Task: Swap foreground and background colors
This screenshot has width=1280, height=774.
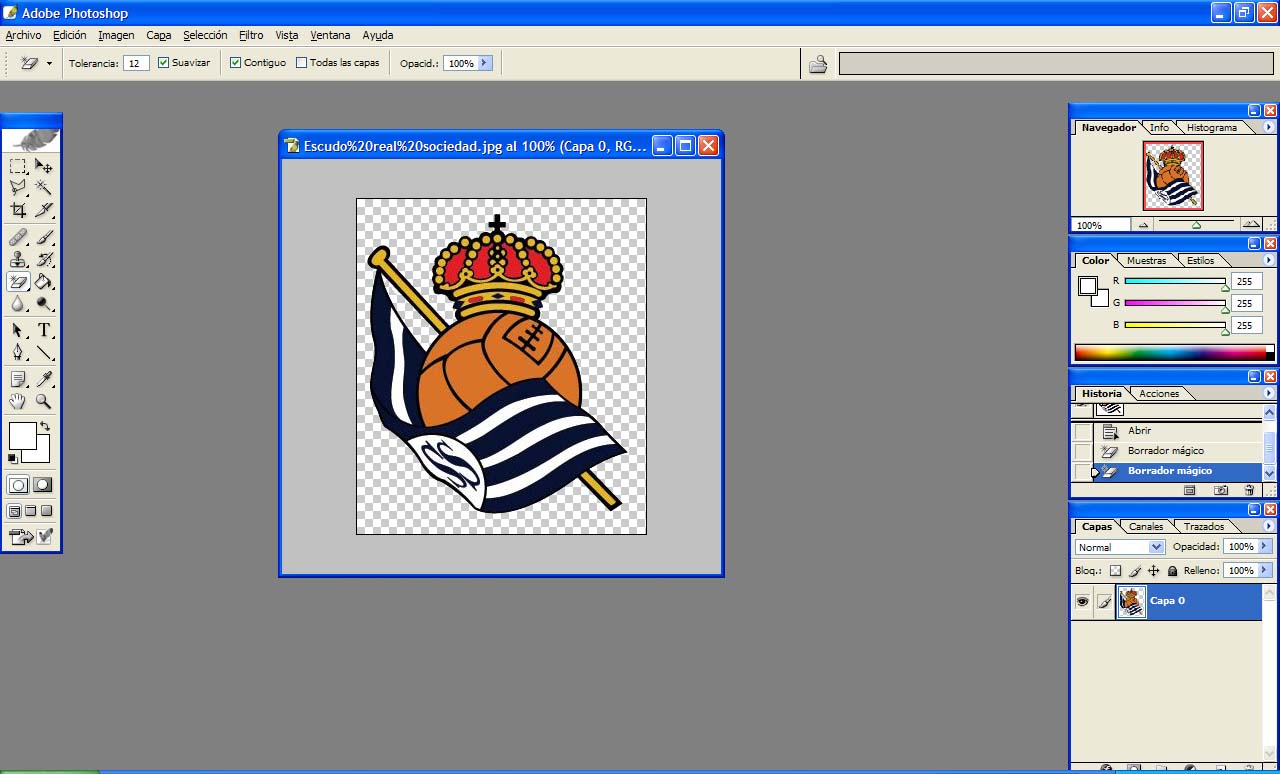Action: click(x=45, y=427)
